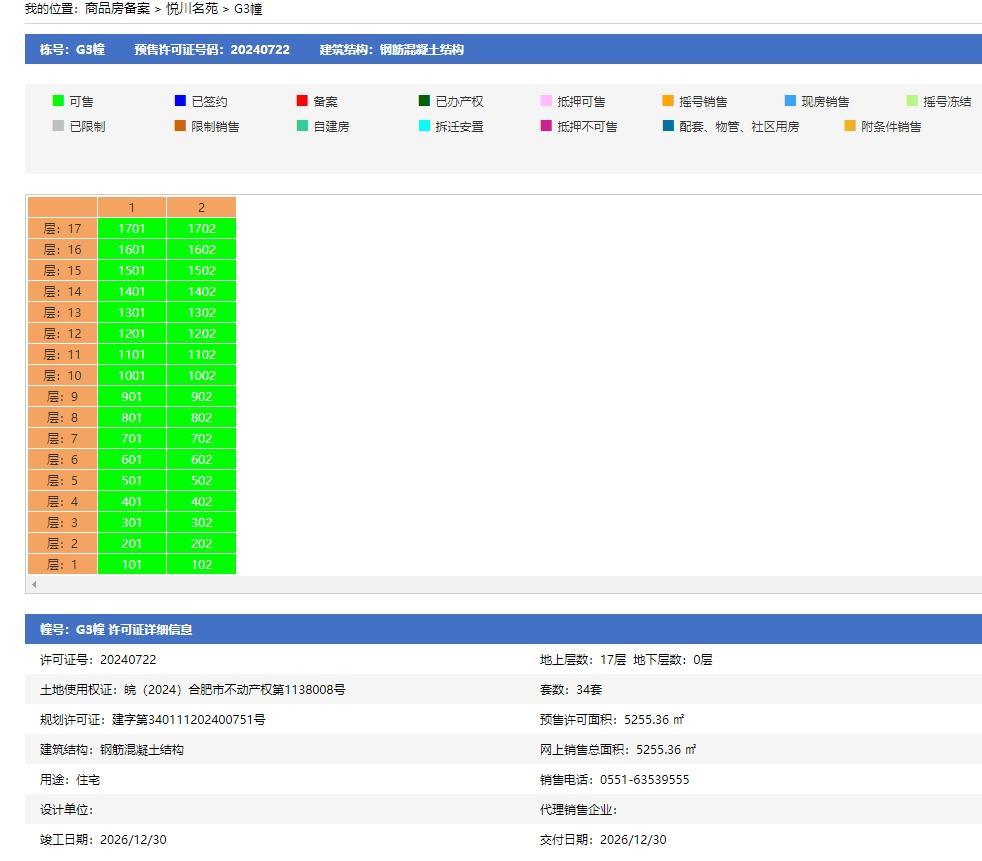
Task: View unit 802
Action: tap(202, 417)
